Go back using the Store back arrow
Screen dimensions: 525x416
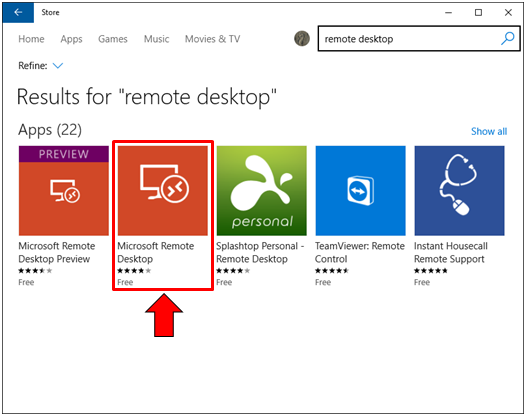[x=18, y=12]
